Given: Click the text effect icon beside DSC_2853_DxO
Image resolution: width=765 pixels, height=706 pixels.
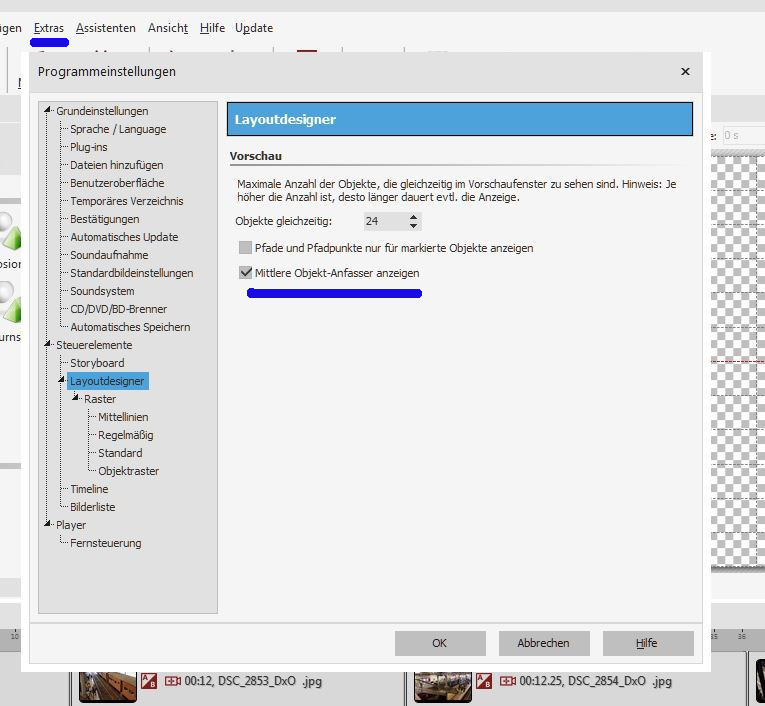Looking at the screenshot, I should coord(148,681).
